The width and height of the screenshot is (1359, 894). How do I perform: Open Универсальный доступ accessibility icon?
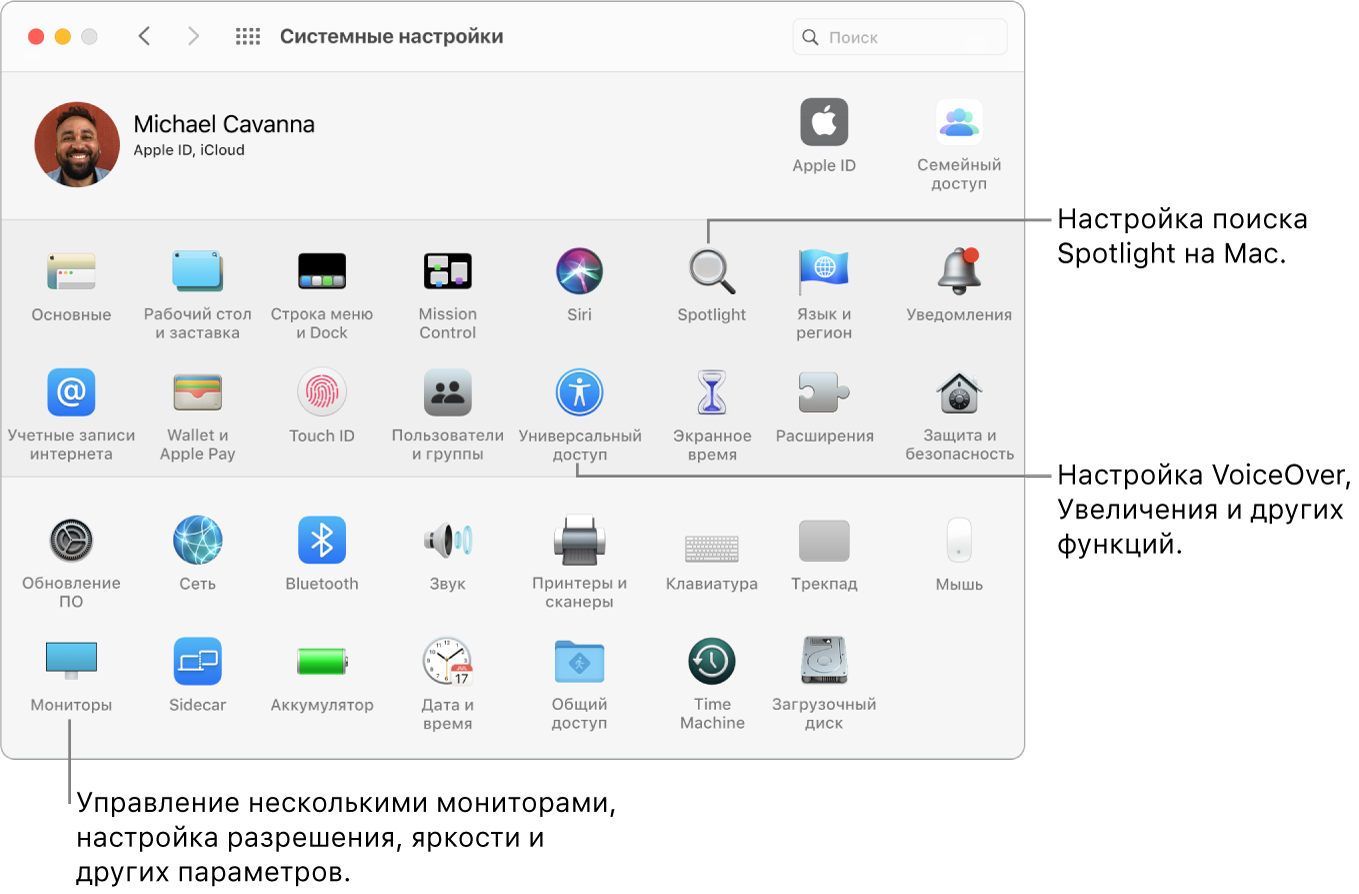pyautogui.click(x=579, y=392)
